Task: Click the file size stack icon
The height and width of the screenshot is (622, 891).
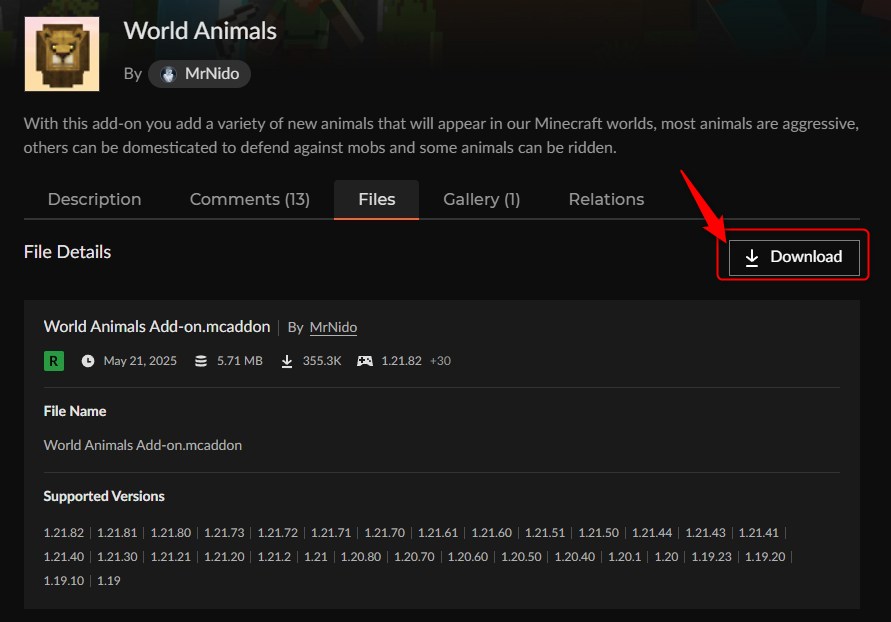Action: pos(201,361)
